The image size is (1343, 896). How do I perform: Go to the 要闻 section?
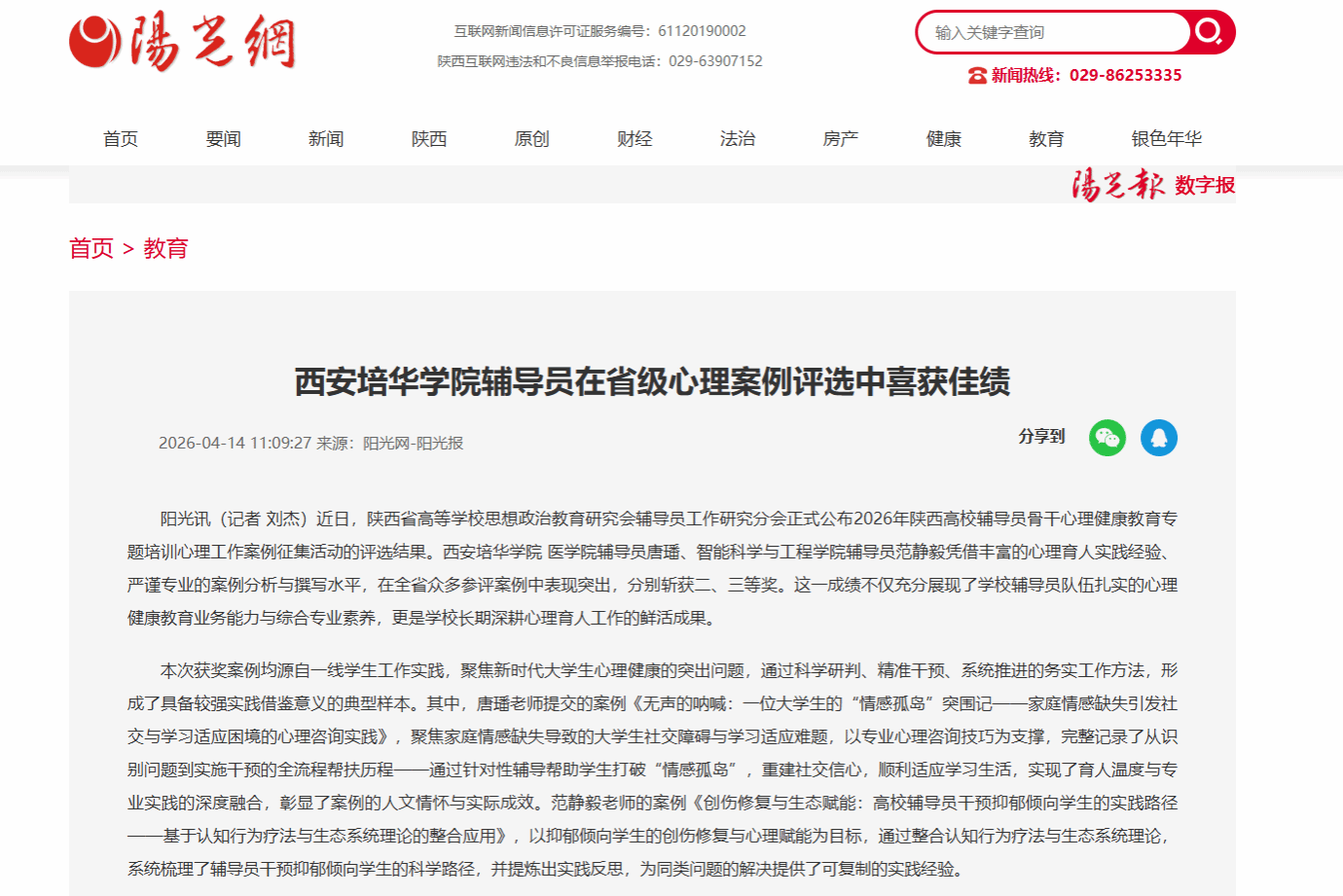pos(223,139)
